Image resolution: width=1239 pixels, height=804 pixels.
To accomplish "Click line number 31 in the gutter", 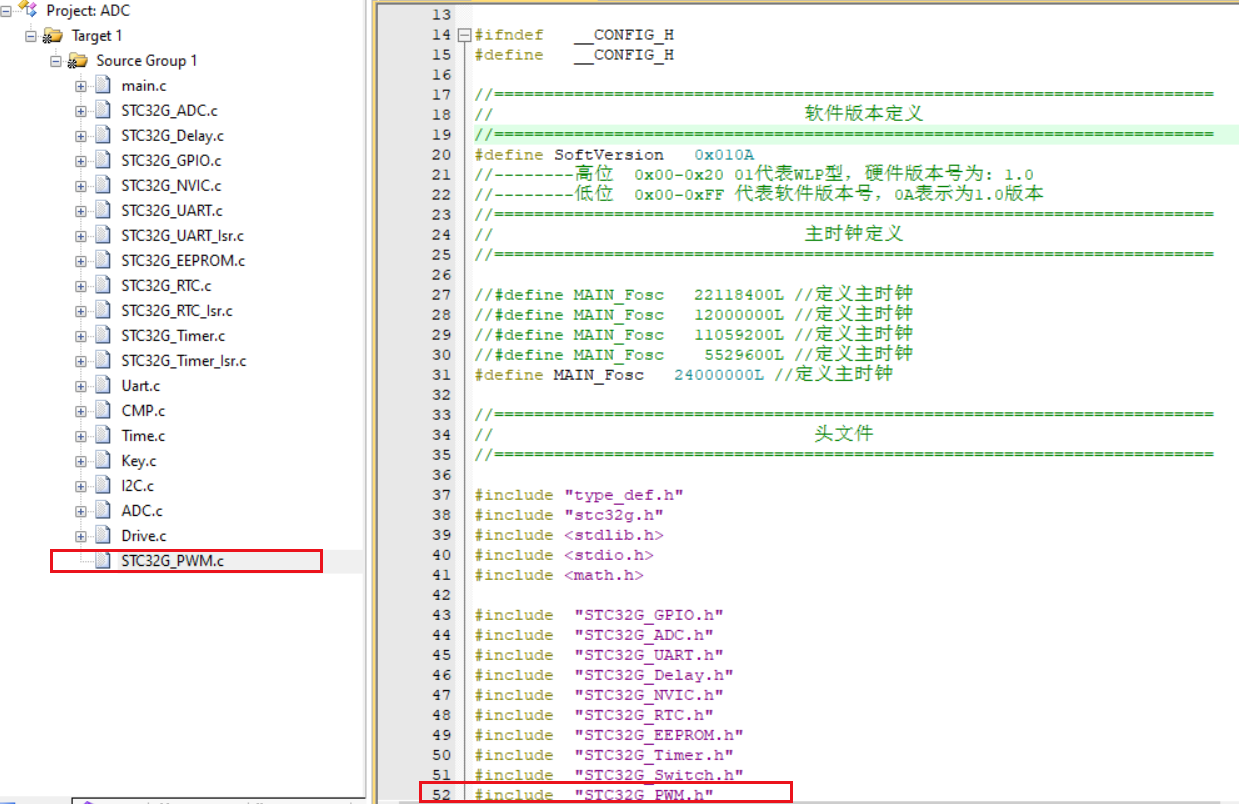I will click(441, 375).
